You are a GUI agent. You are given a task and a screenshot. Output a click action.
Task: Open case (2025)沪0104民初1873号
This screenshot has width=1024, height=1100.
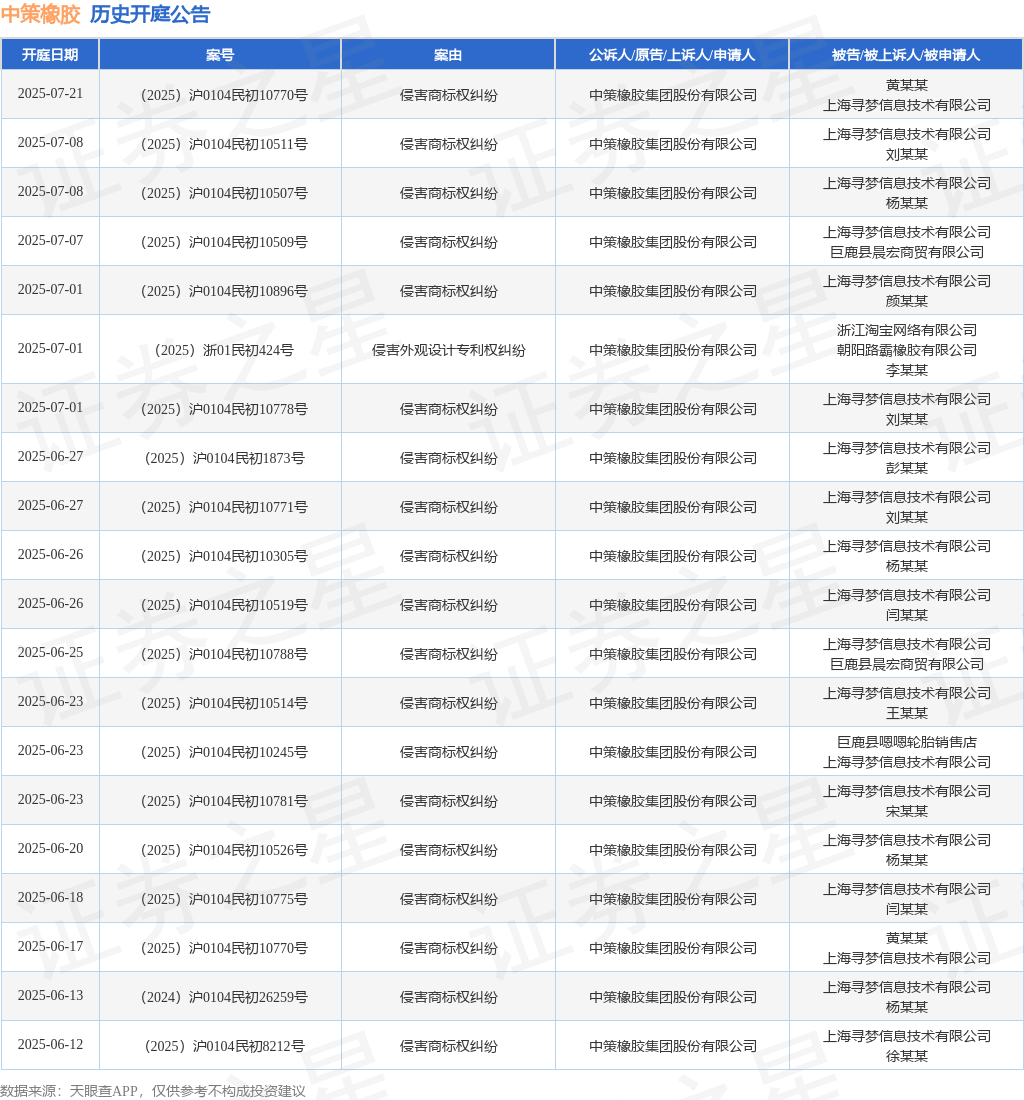224,457
